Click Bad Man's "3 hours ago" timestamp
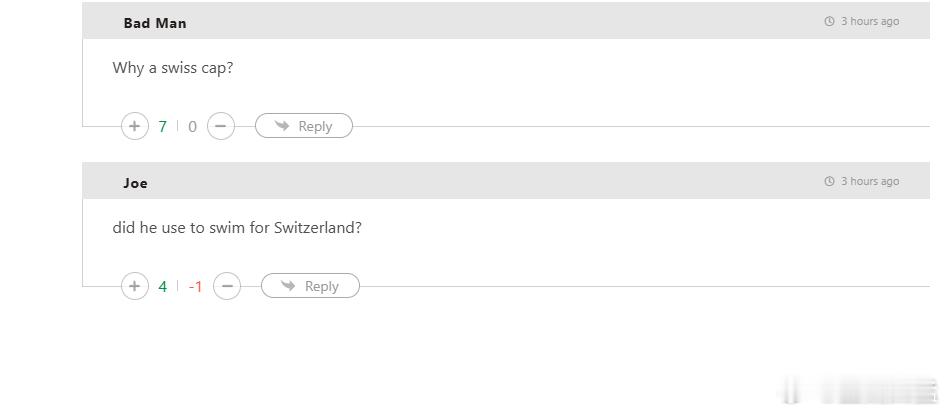947x413 pixels. (x=870, y=21)
